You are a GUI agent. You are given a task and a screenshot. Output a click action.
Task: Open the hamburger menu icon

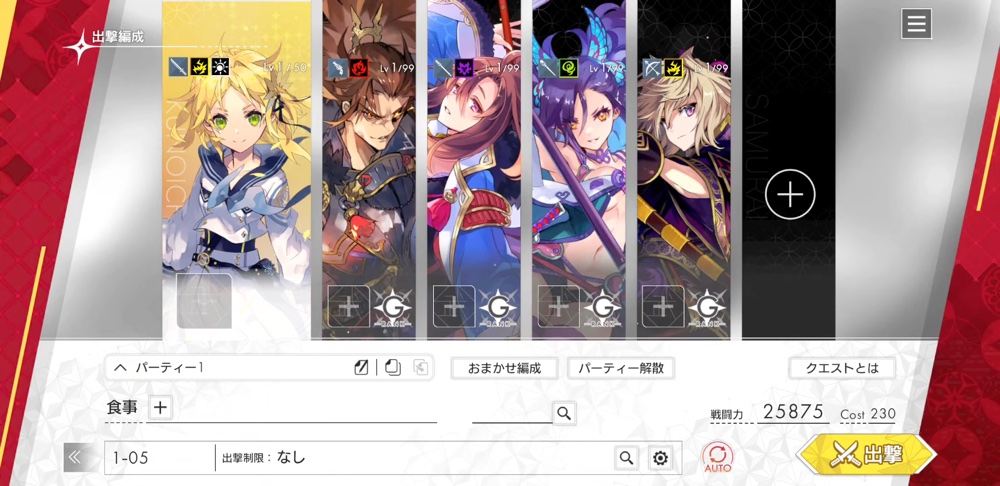click(916, 24)
